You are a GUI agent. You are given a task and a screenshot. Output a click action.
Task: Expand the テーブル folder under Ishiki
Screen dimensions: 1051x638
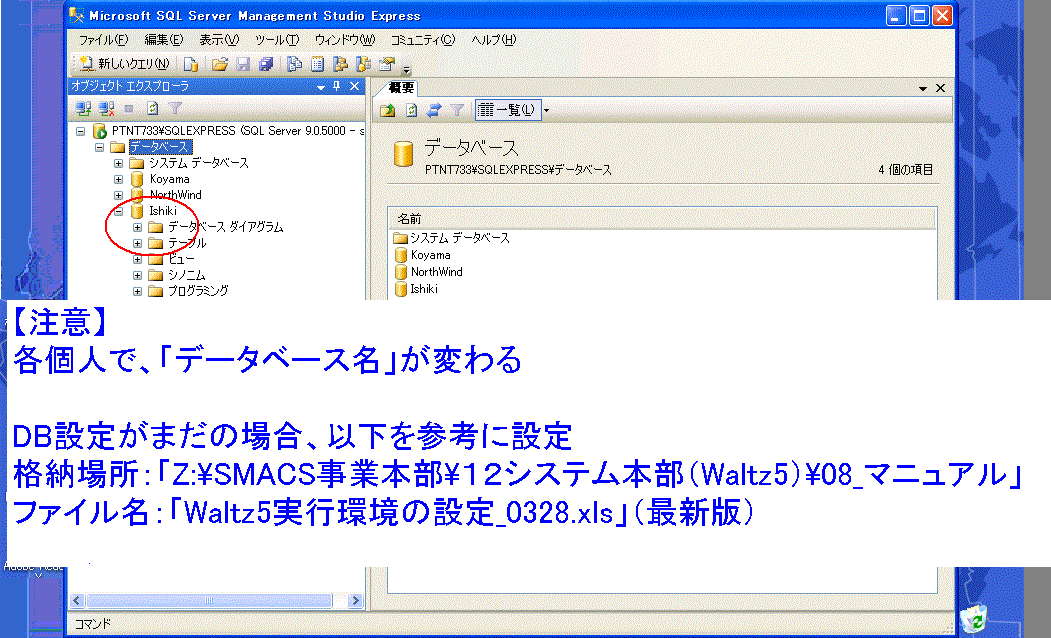137,243
